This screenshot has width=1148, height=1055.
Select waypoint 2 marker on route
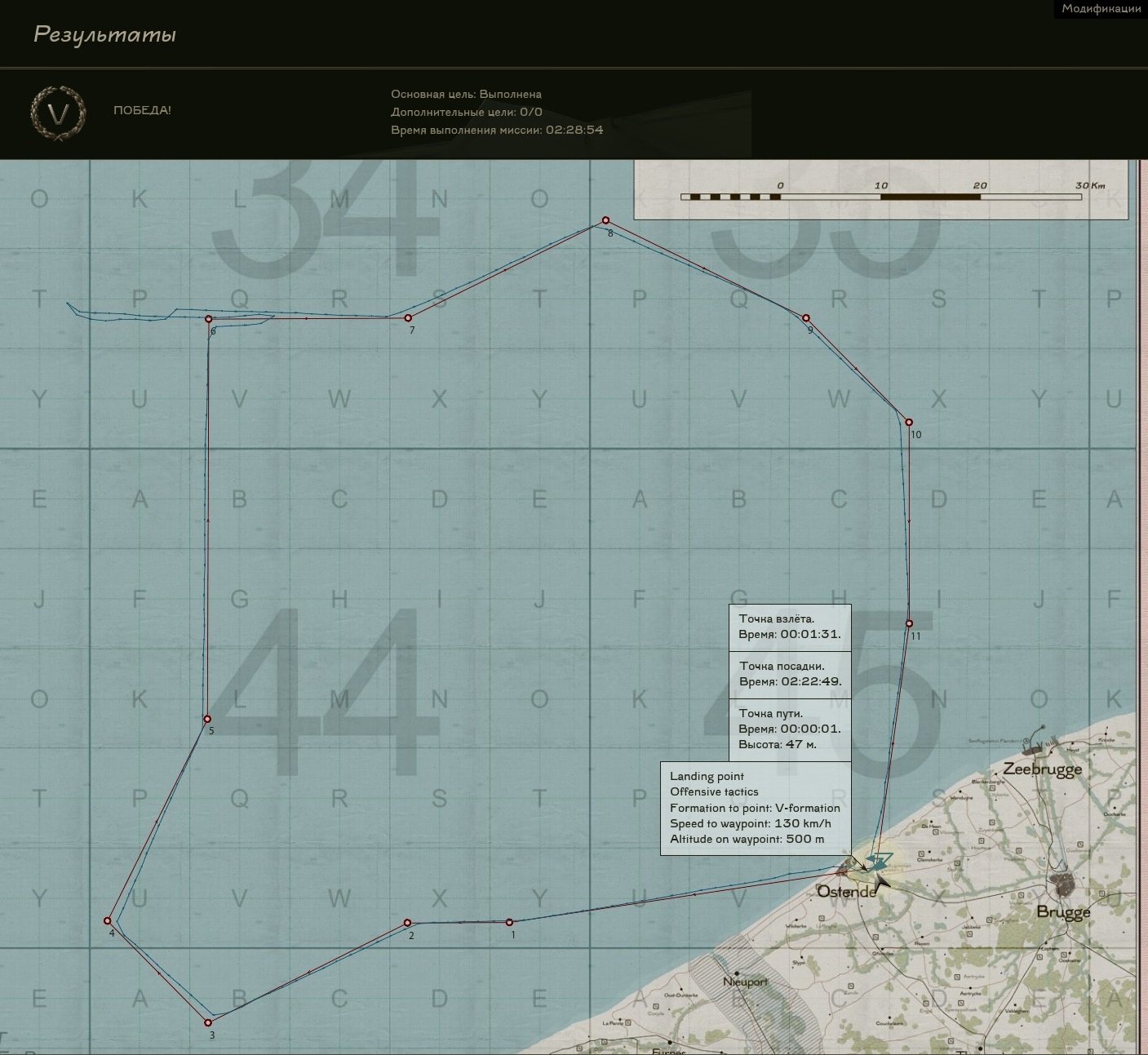click(407, 923)
